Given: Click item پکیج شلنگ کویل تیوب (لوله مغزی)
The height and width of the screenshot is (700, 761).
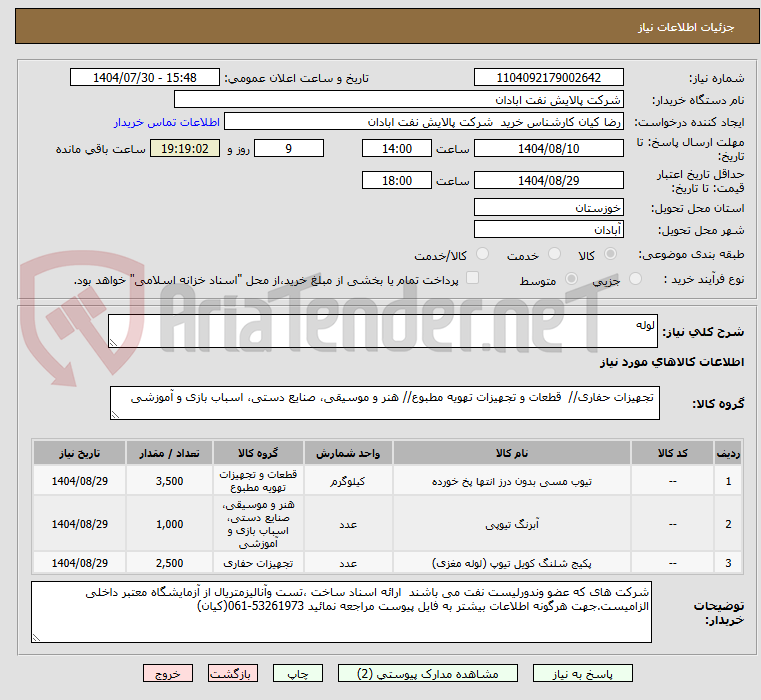Looking at the screenshot, I should 512,563.
